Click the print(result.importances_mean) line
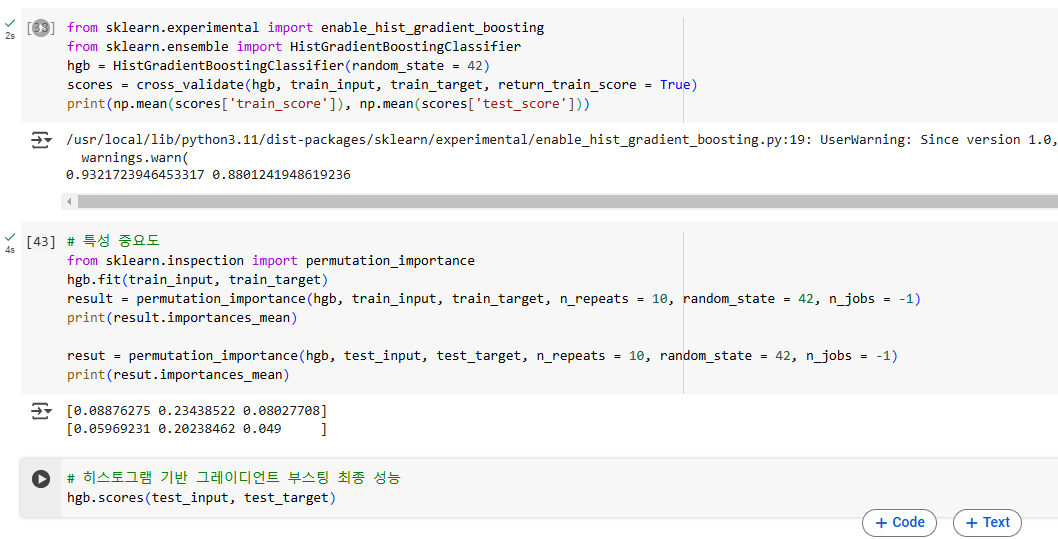Image resolution: width=1058 pixels, height=539 pixels. coord(182,318)
